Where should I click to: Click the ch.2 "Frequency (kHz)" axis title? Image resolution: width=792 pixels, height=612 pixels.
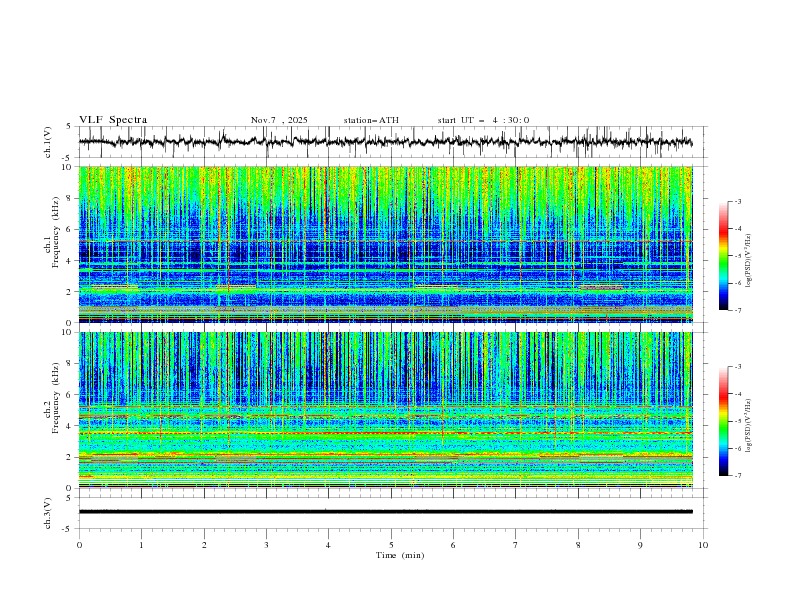tap(56, 397)
